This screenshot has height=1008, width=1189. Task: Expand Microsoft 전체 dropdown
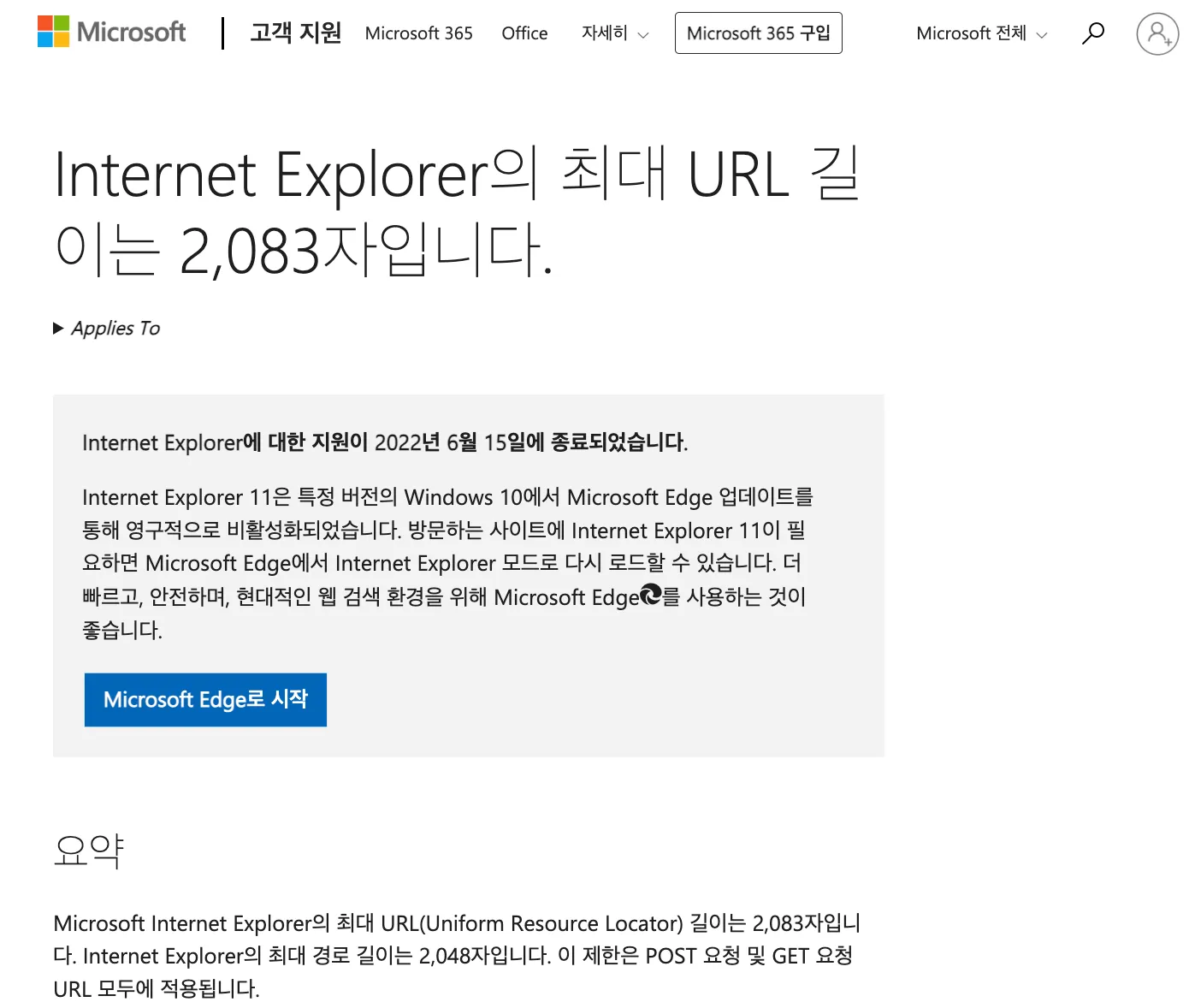pyautogui.click(x=982, y=33)
